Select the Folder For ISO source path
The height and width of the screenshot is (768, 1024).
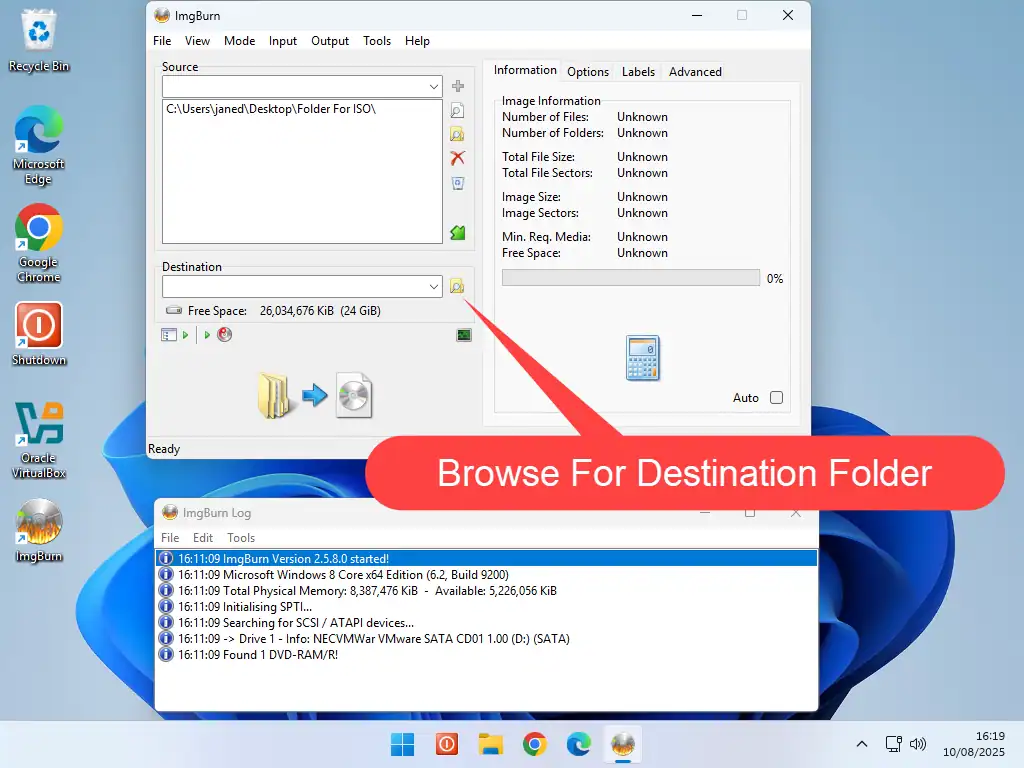point(270,109)
